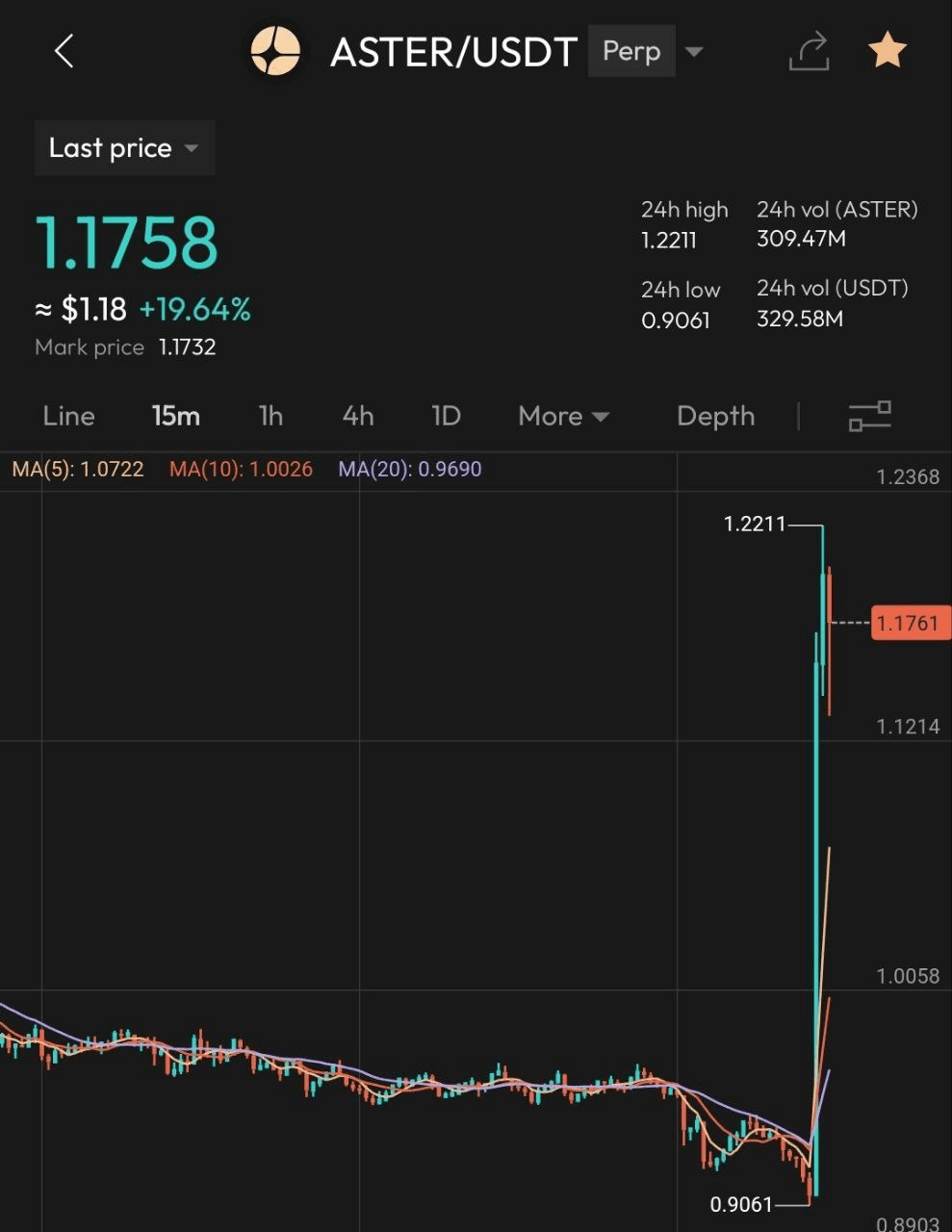Expand the Last price dropdown
The height and width of the screenshot is (1232, 952).
click(x=124, y=147)
